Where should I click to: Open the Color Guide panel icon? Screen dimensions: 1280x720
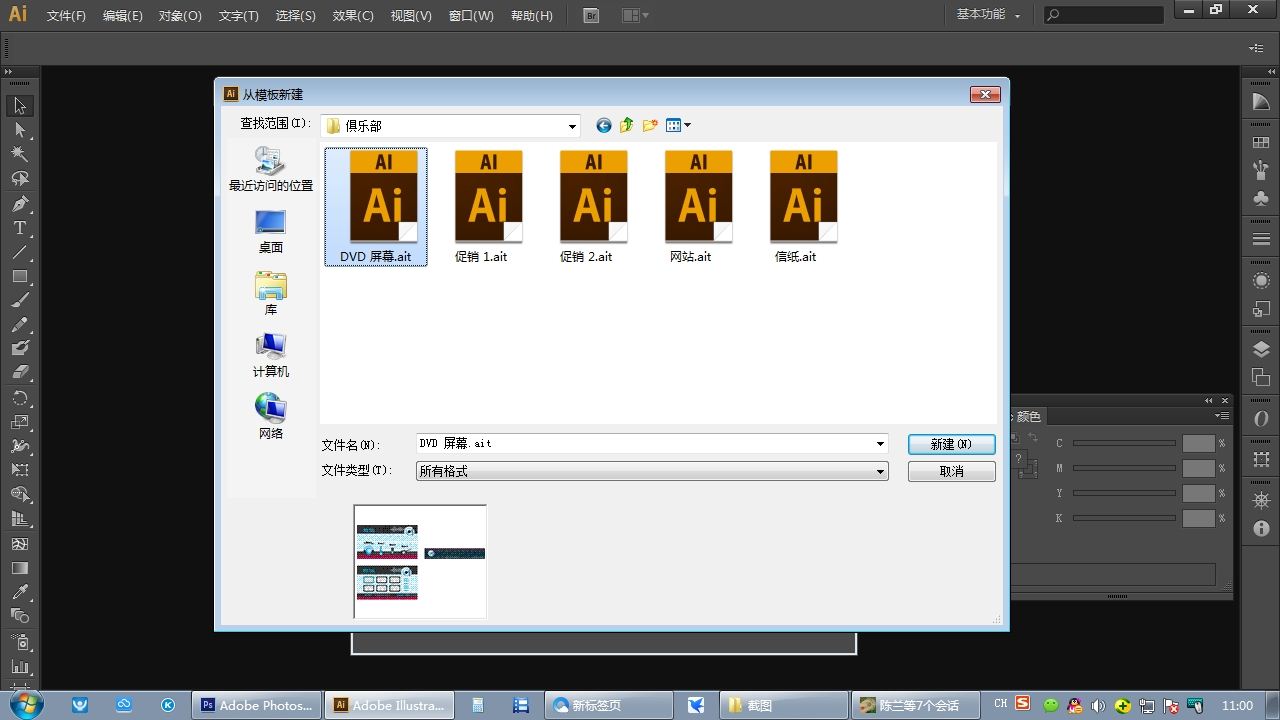tap(1261, 102)
